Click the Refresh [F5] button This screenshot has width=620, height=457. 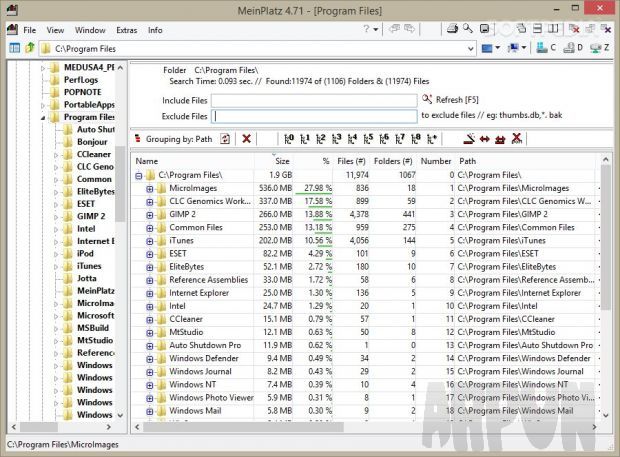pyautogui.click(x=450, y=100)
